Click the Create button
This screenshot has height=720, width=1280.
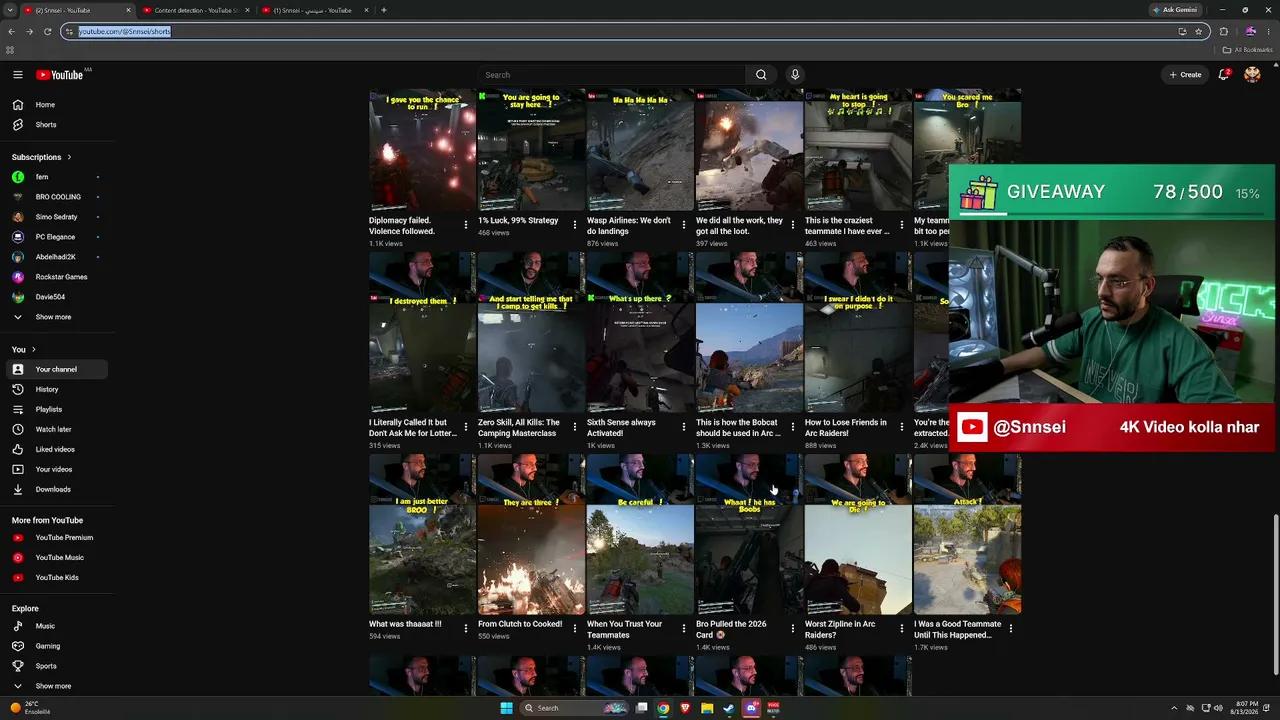point(1185,75)
